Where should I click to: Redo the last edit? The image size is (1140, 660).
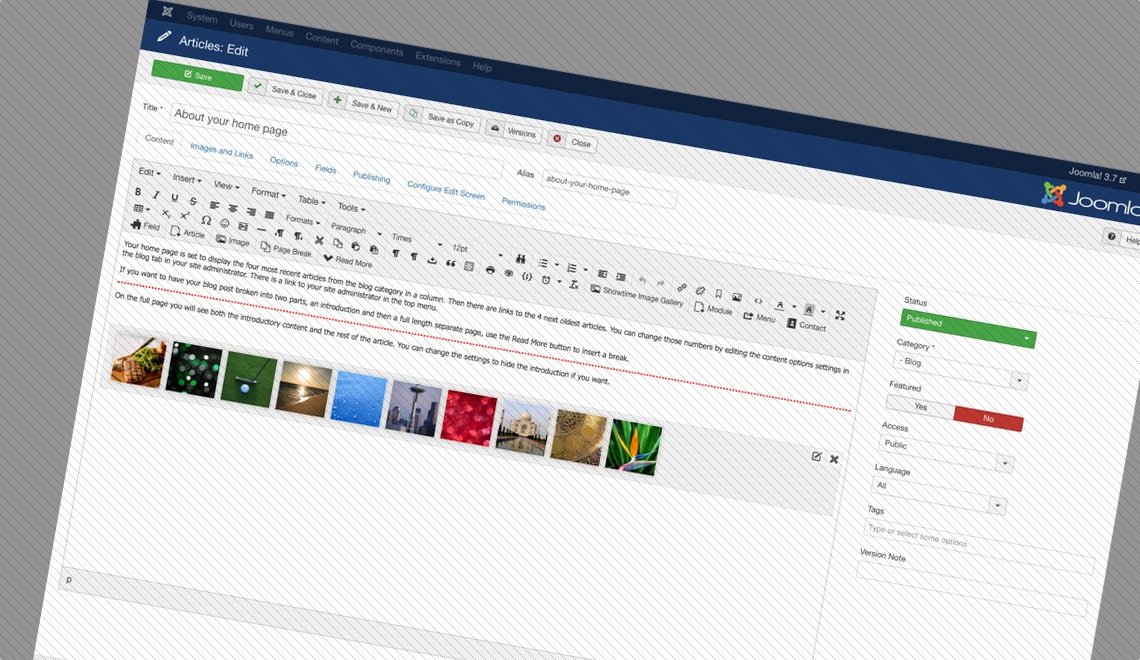point(660,283)
